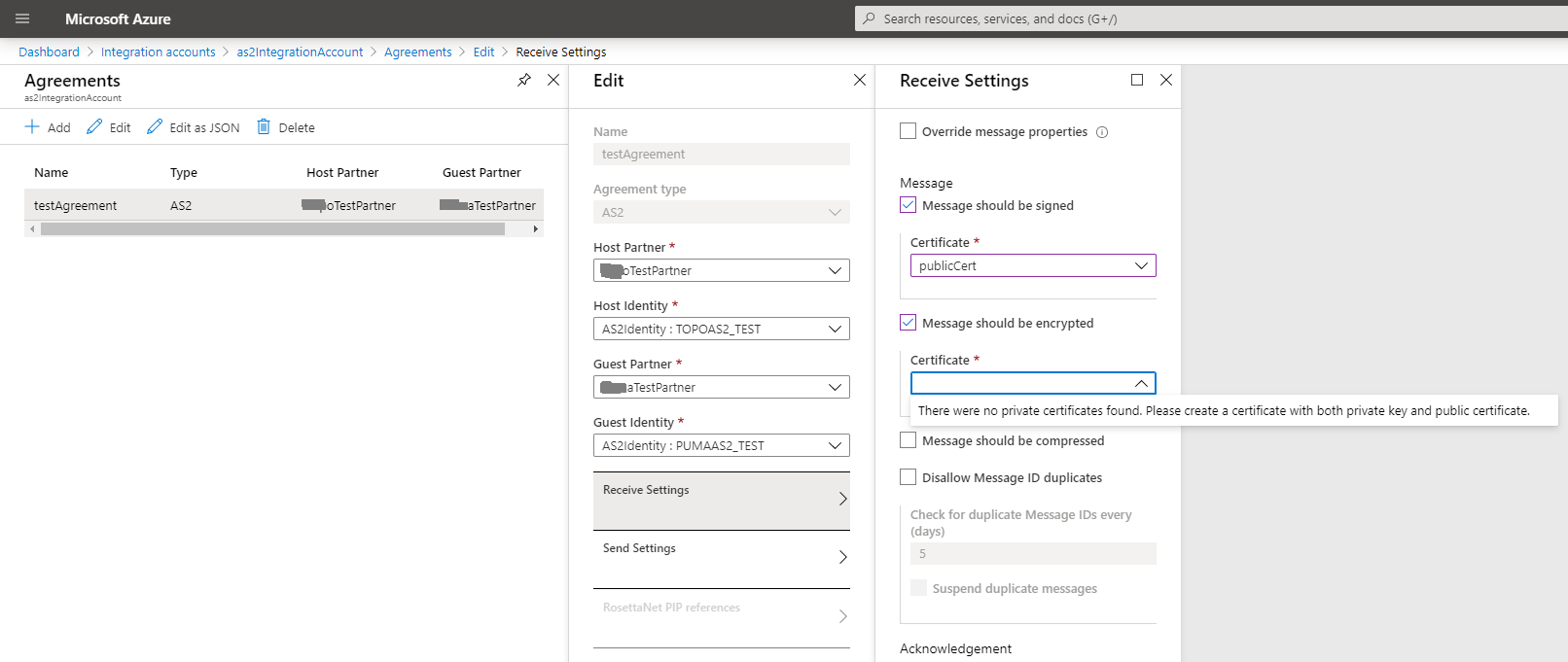Viewport: 1568px width, 662px height.
Task: Tick Disallow Message ID duplicates checkbox
Action: (x=909, y=477)
